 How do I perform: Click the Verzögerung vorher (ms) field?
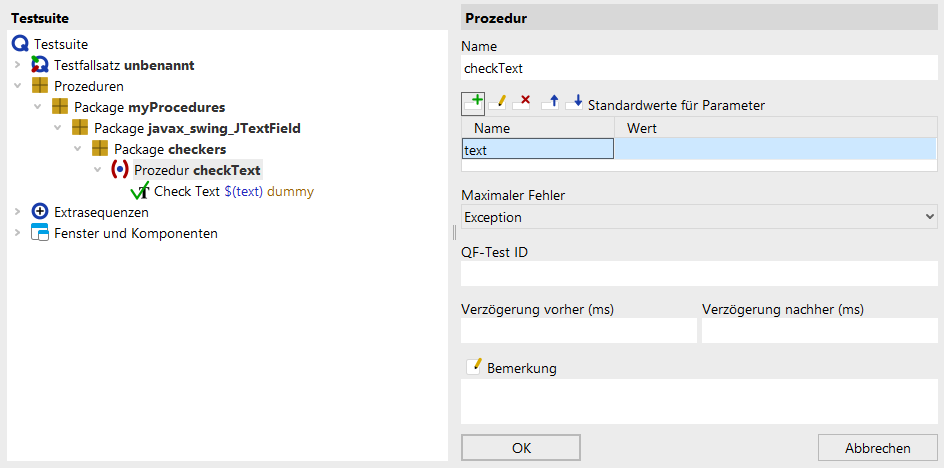579,331
